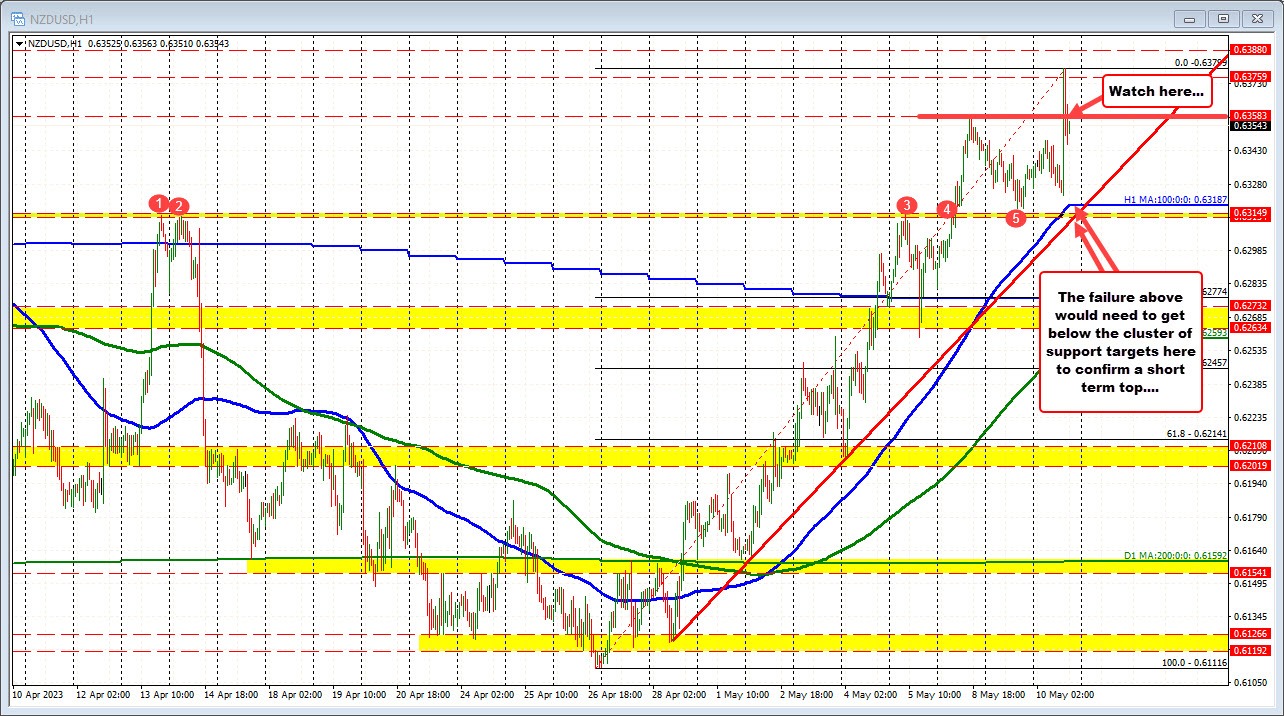Expand the chart menu triangle beside NZDUSD,H1

click(17, 44)
